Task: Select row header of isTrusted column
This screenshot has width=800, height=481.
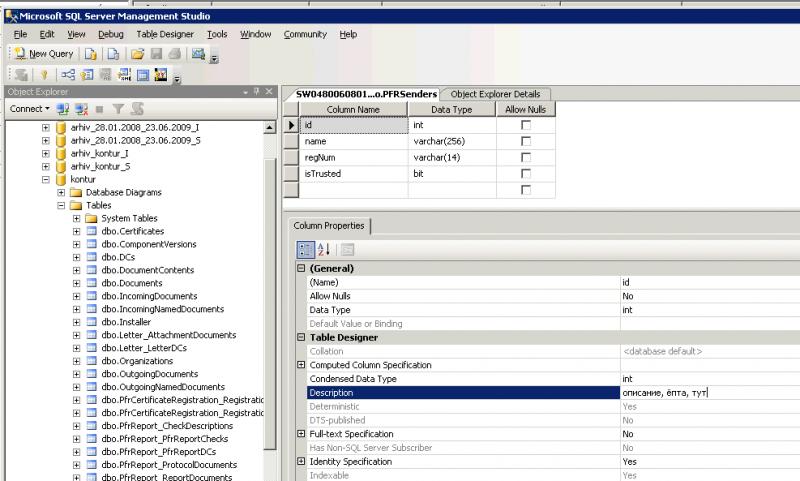Action: (291, 174)
